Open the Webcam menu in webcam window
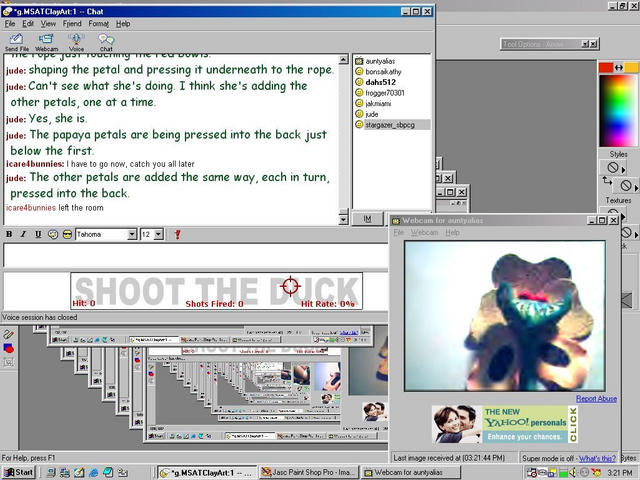 coord(424,232)
